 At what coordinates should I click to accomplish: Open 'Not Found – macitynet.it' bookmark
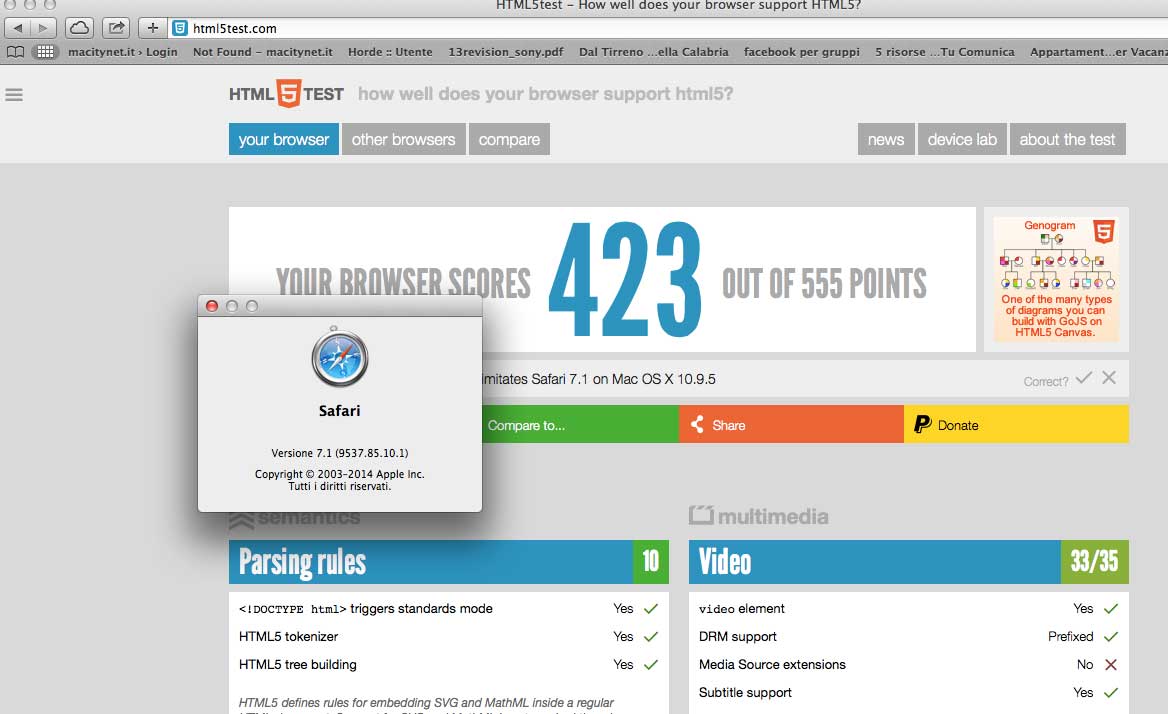263,51
